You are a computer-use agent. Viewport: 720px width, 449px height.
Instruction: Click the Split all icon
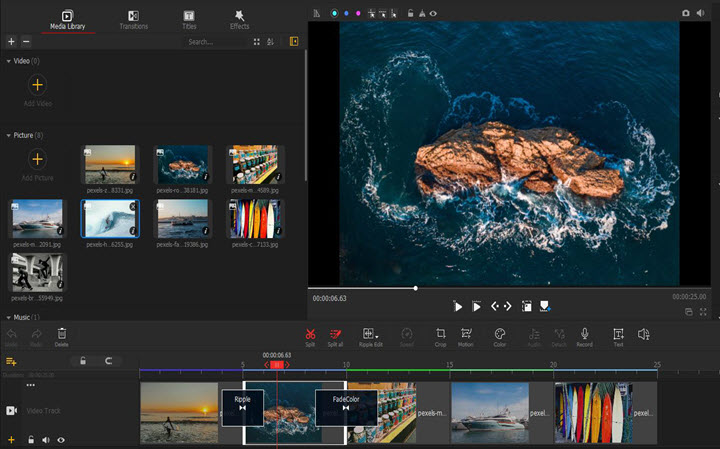335,333
